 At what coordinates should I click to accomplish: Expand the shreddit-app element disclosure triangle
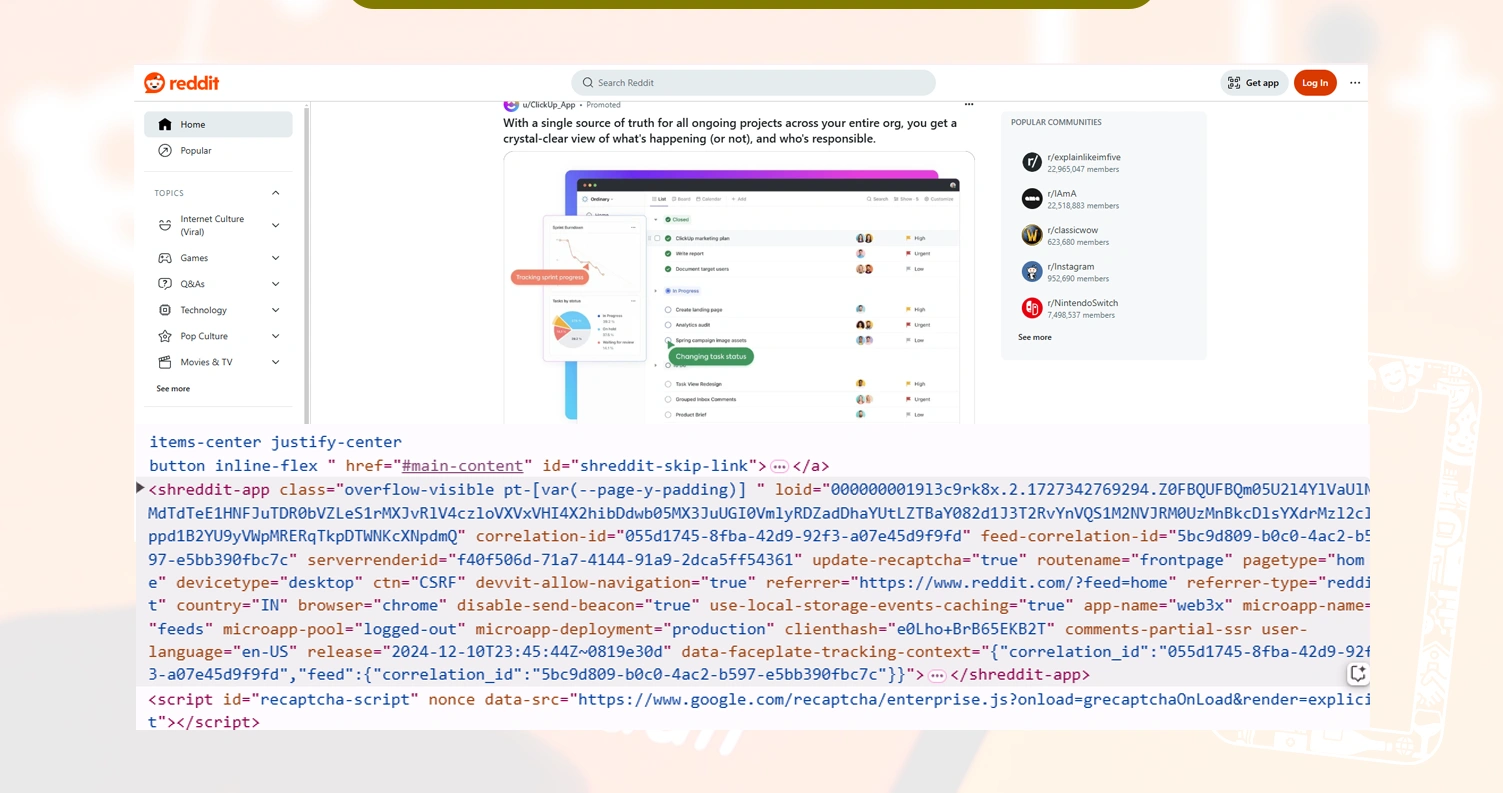tap(139, 488)
